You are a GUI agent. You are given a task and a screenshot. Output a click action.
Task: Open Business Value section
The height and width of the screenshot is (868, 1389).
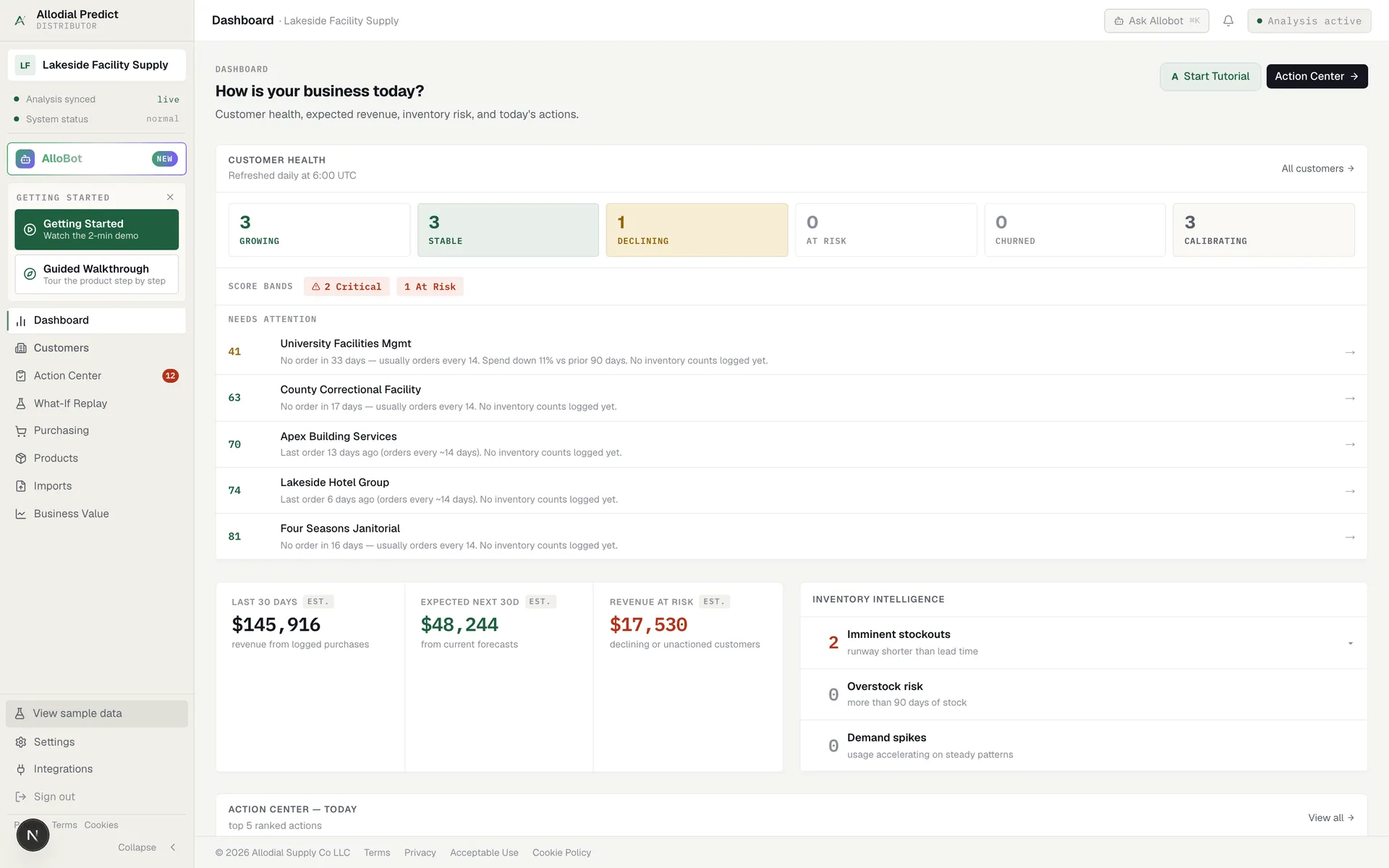(97, 514)
